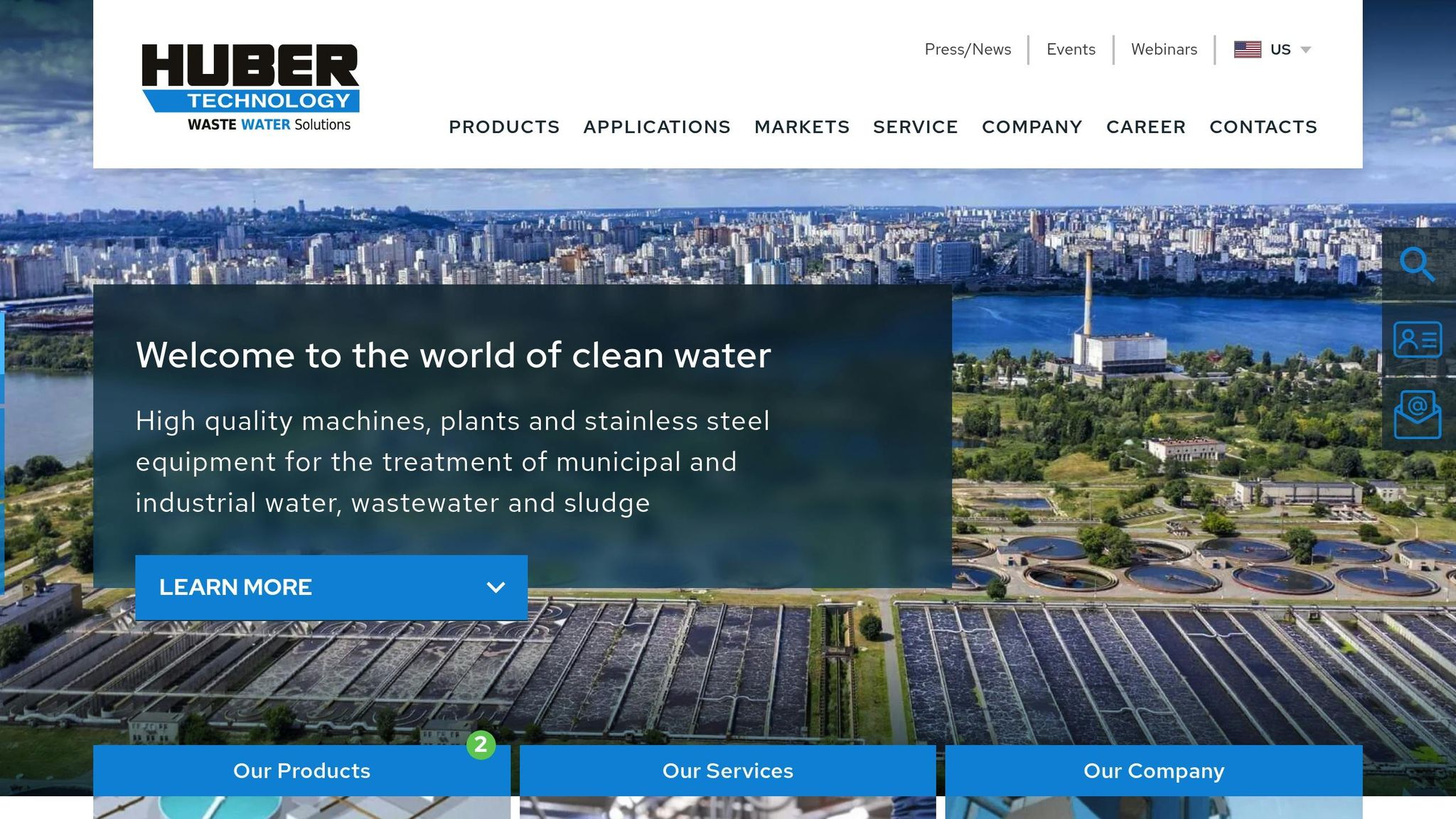Image resolution: width=1456 pixels, height=819 pixels.
Task: Open the Webinars link
Action: 1164,49
